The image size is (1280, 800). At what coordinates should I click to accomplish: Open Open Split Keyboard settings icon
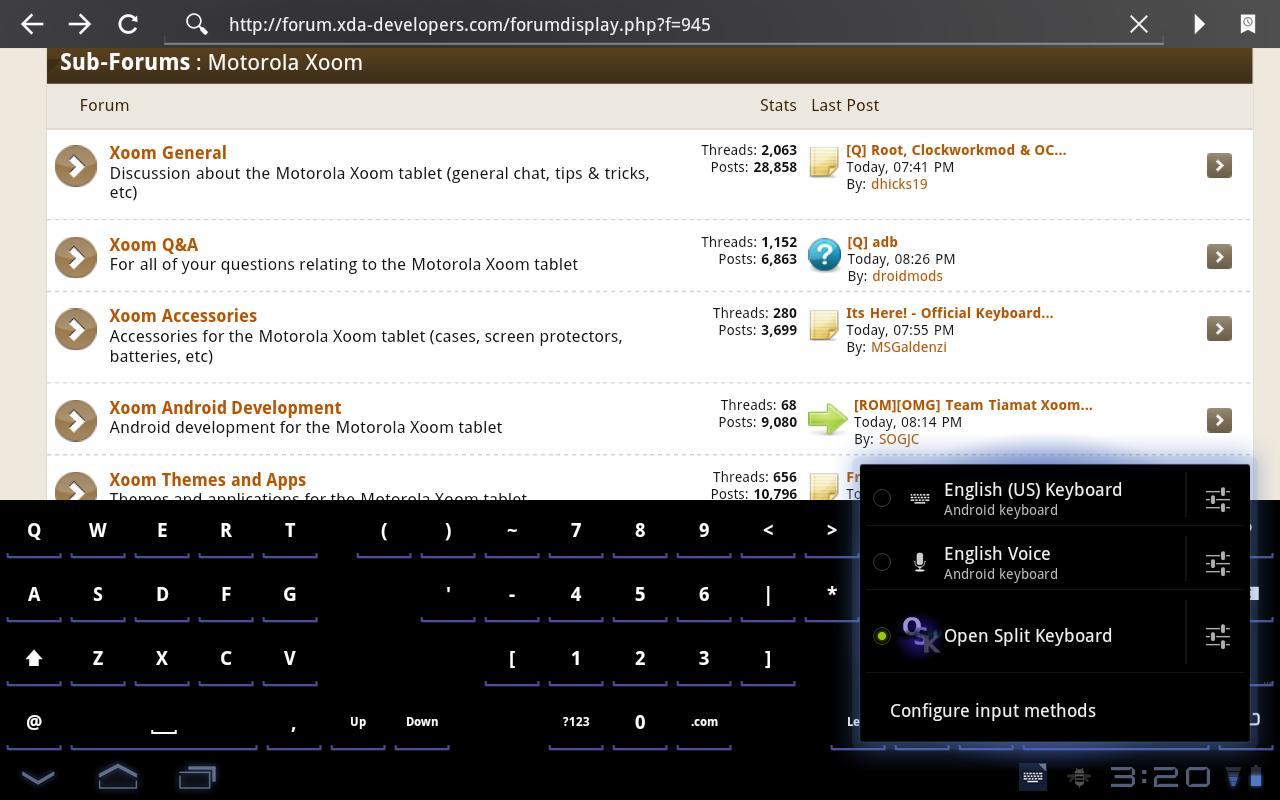point(1217,635)
